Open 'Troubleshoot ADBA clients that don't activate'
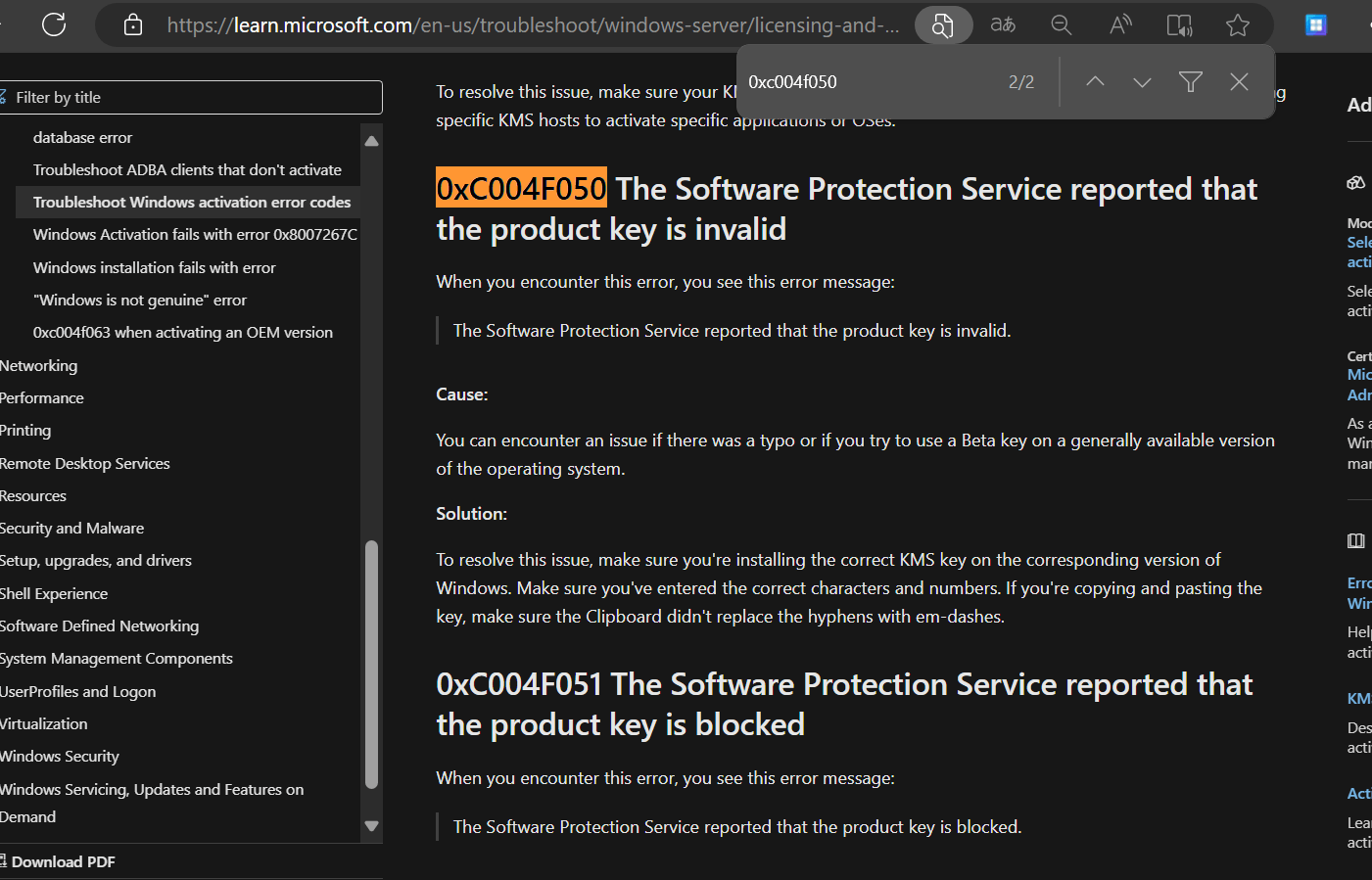This screenshot has width=1372, height=880. 187,169
